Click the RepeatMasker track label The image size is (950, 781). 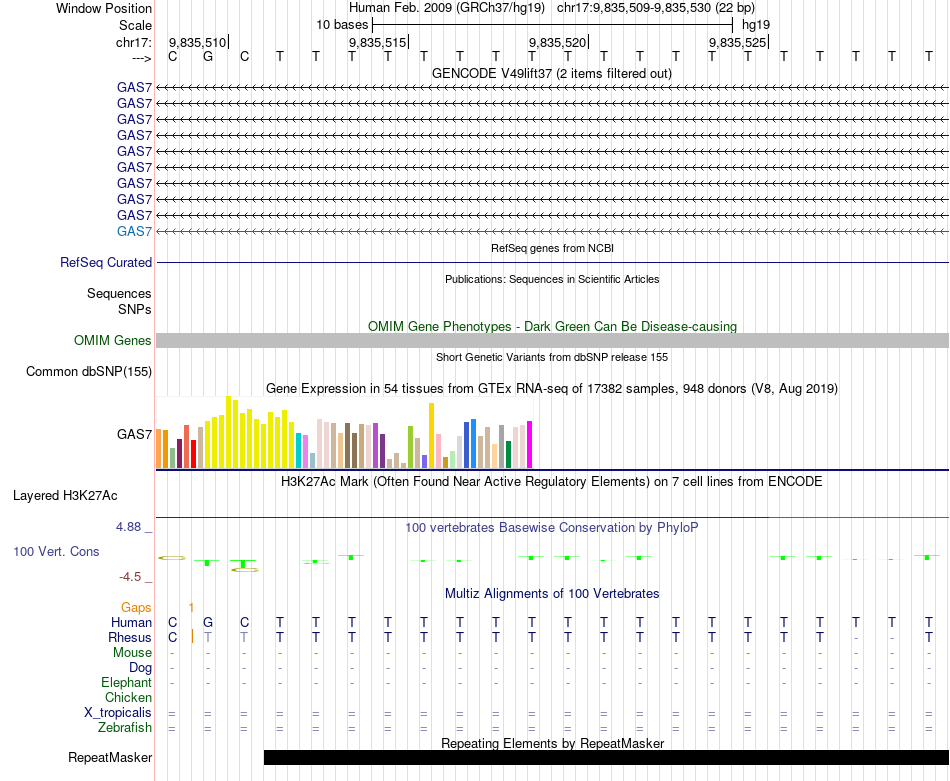[109, 758]
